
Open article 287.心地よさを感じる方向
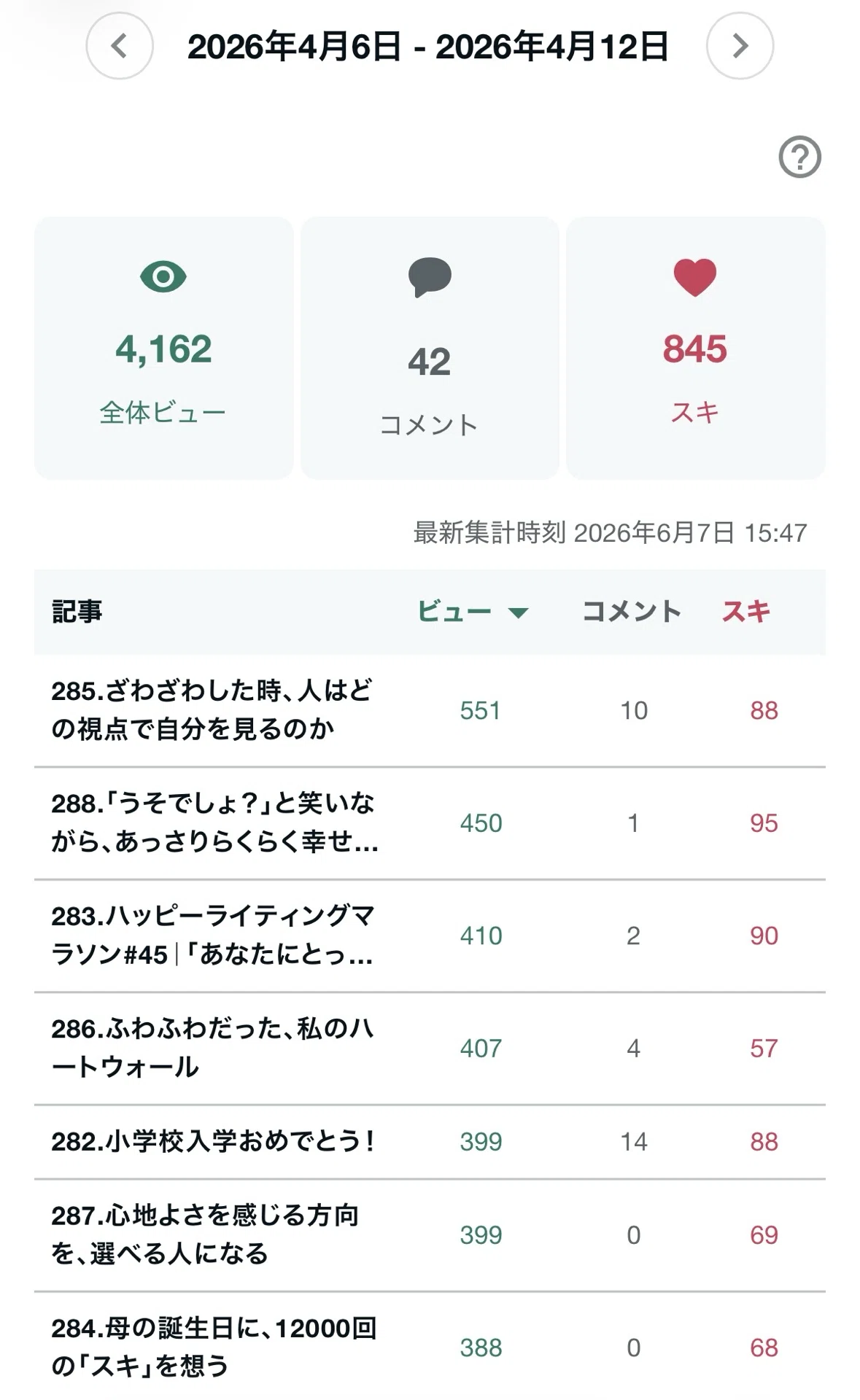pos(205,1234)
